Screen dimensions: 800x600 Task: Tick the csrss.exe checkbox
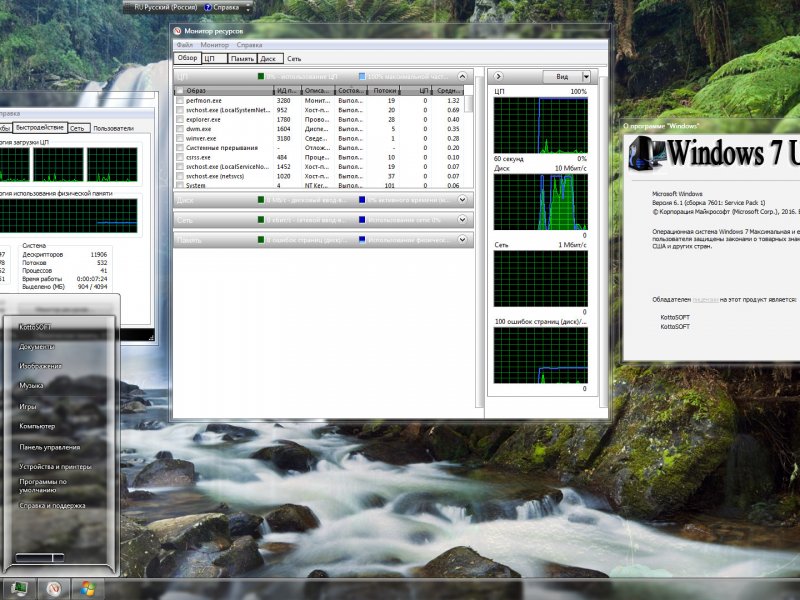click(180, 158)
